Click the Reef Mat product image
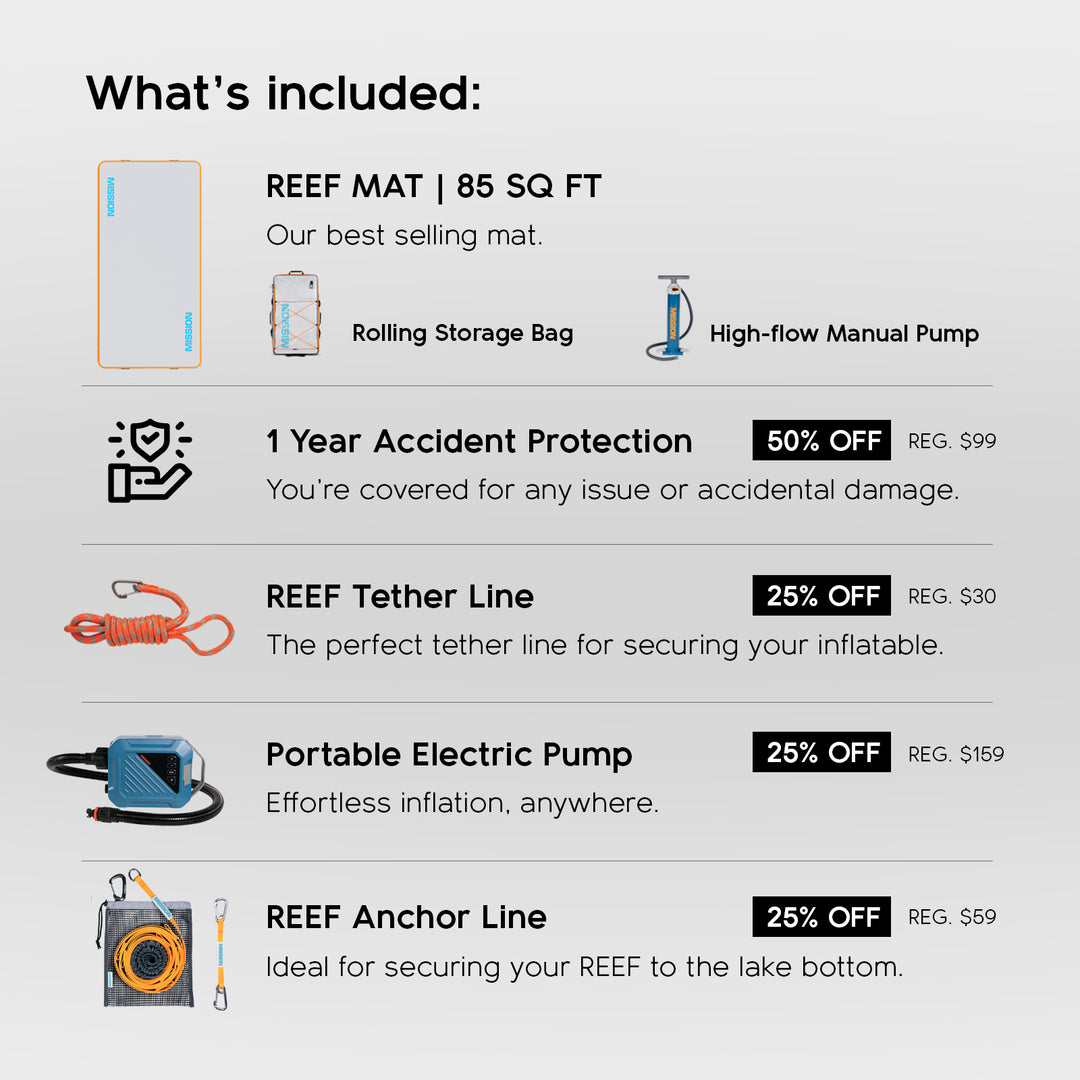 [x=149, y=265]
